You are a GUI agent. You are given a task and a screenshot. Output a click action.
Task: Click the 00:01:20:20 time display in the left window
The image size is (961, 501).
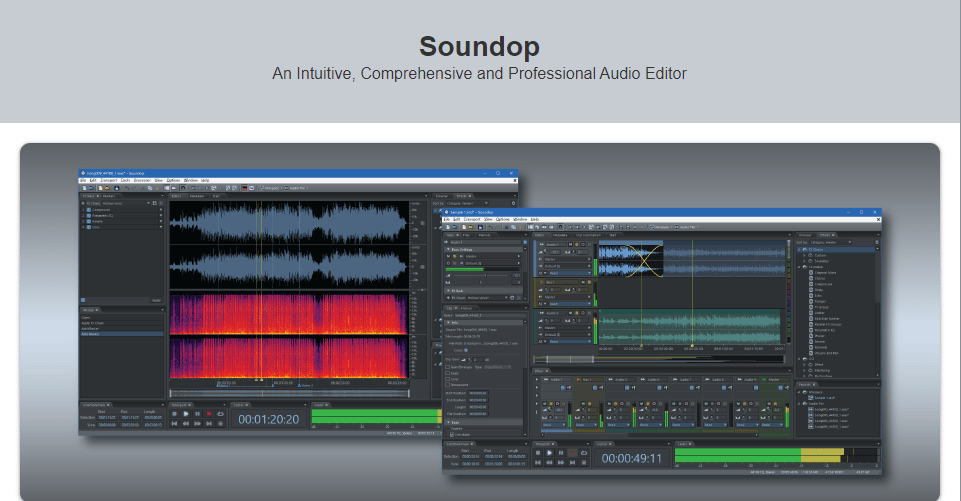coord(268,419)
